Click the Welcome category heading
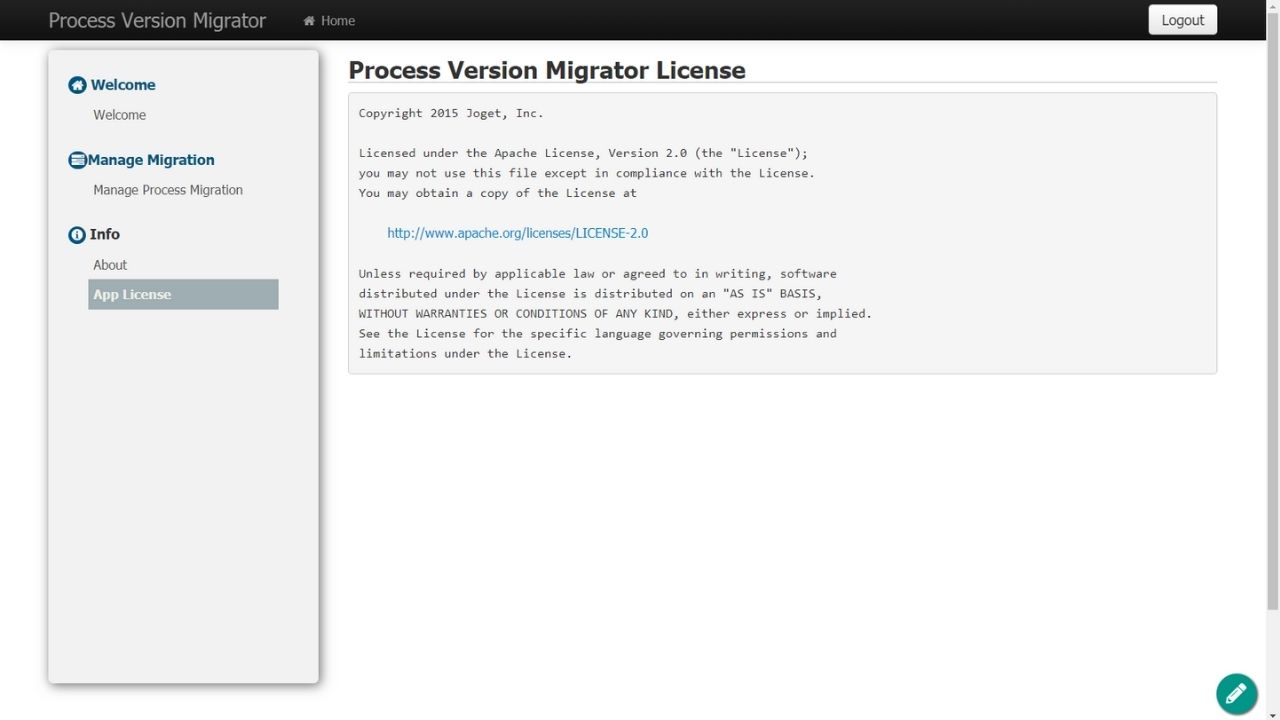 [123, 85]
